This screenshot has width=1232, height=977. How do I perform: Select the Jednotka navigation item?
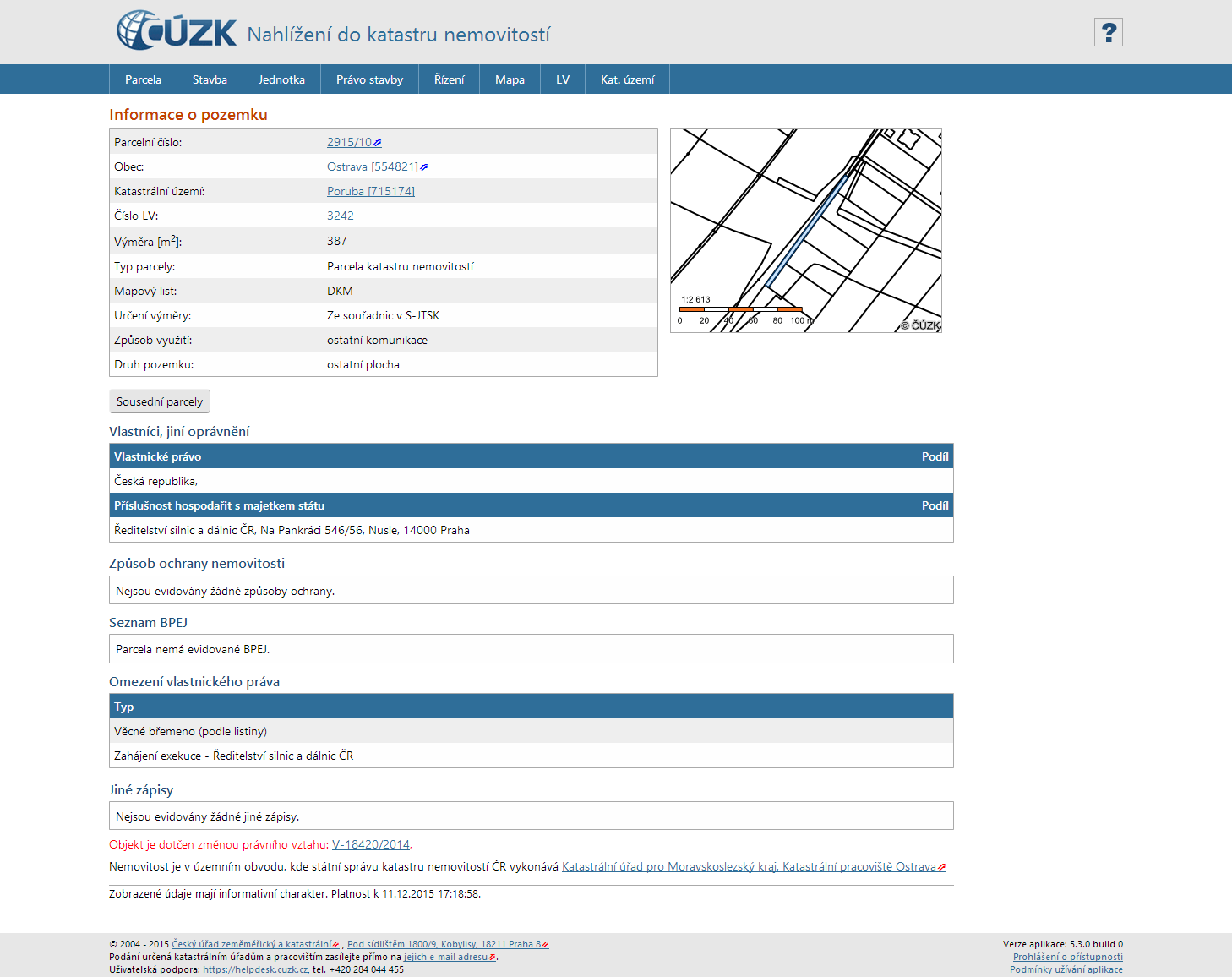[281, 79]
